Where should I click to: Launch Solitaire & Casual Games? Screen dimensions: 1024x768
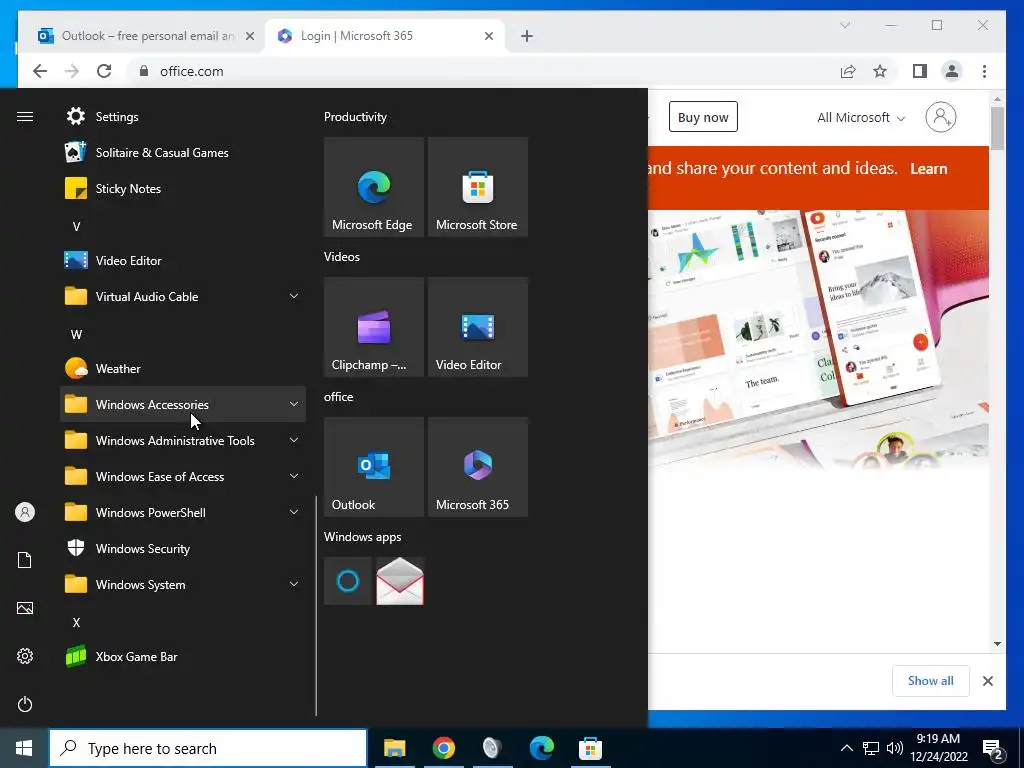183,153
